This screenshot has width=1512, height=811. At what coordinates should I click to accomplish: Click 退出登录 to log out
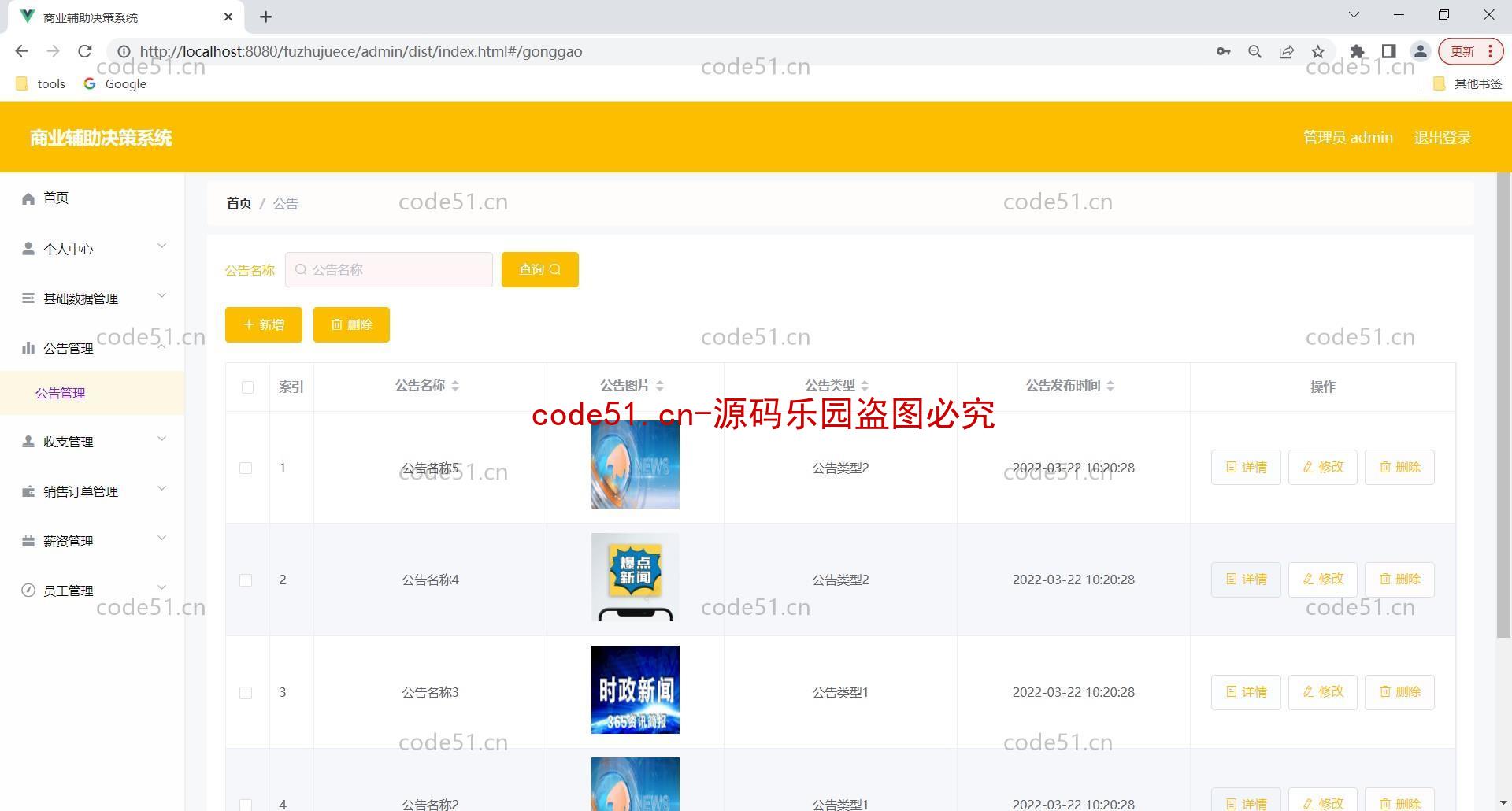(1442, 137)
